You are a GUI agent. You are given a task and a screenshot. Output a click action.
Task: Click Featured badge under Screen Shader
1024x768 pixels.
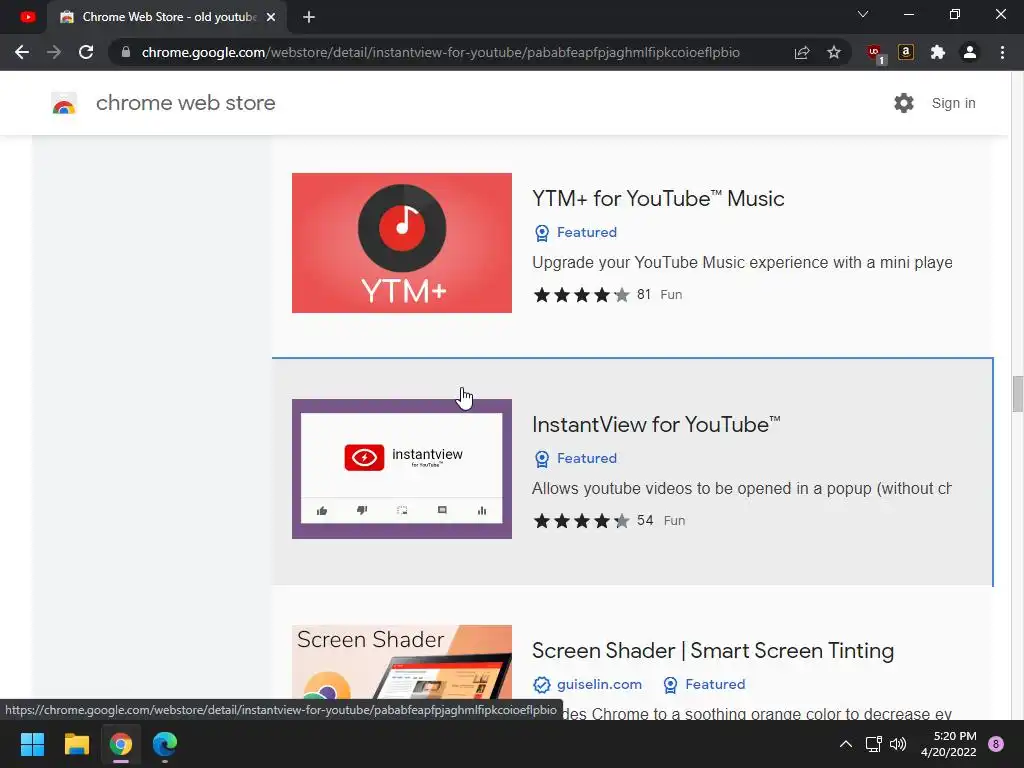point(704,684)
